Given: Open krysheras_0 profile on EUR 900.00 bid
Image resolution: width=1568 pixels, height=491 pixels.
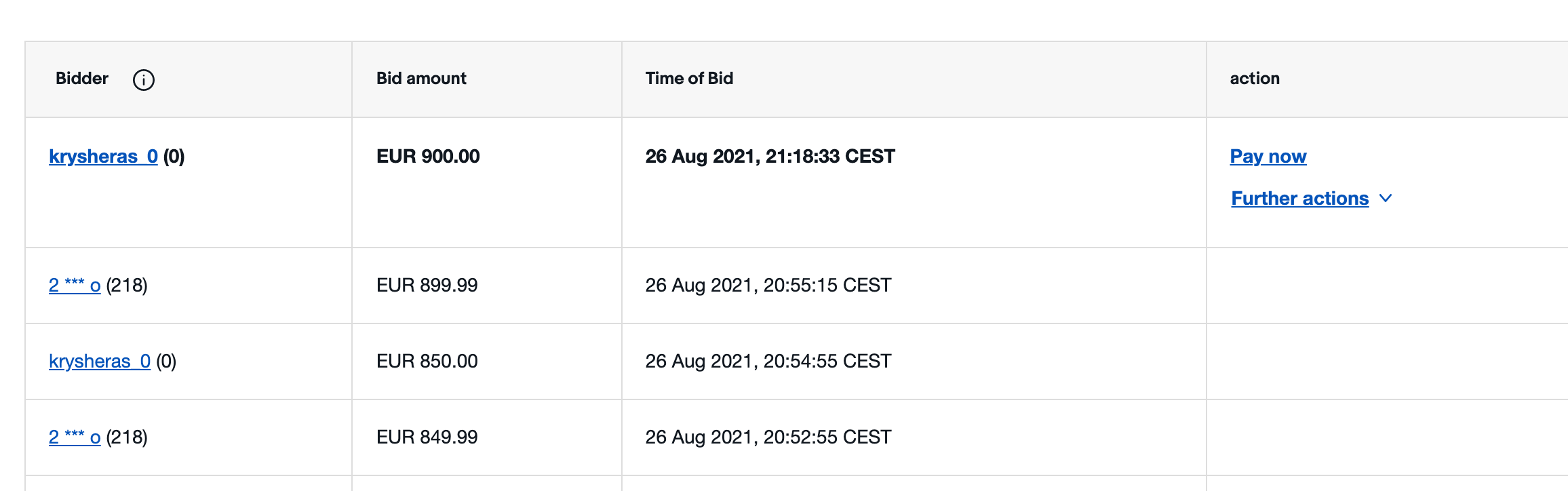Looking at the screenshot, I should click(103, 157).
